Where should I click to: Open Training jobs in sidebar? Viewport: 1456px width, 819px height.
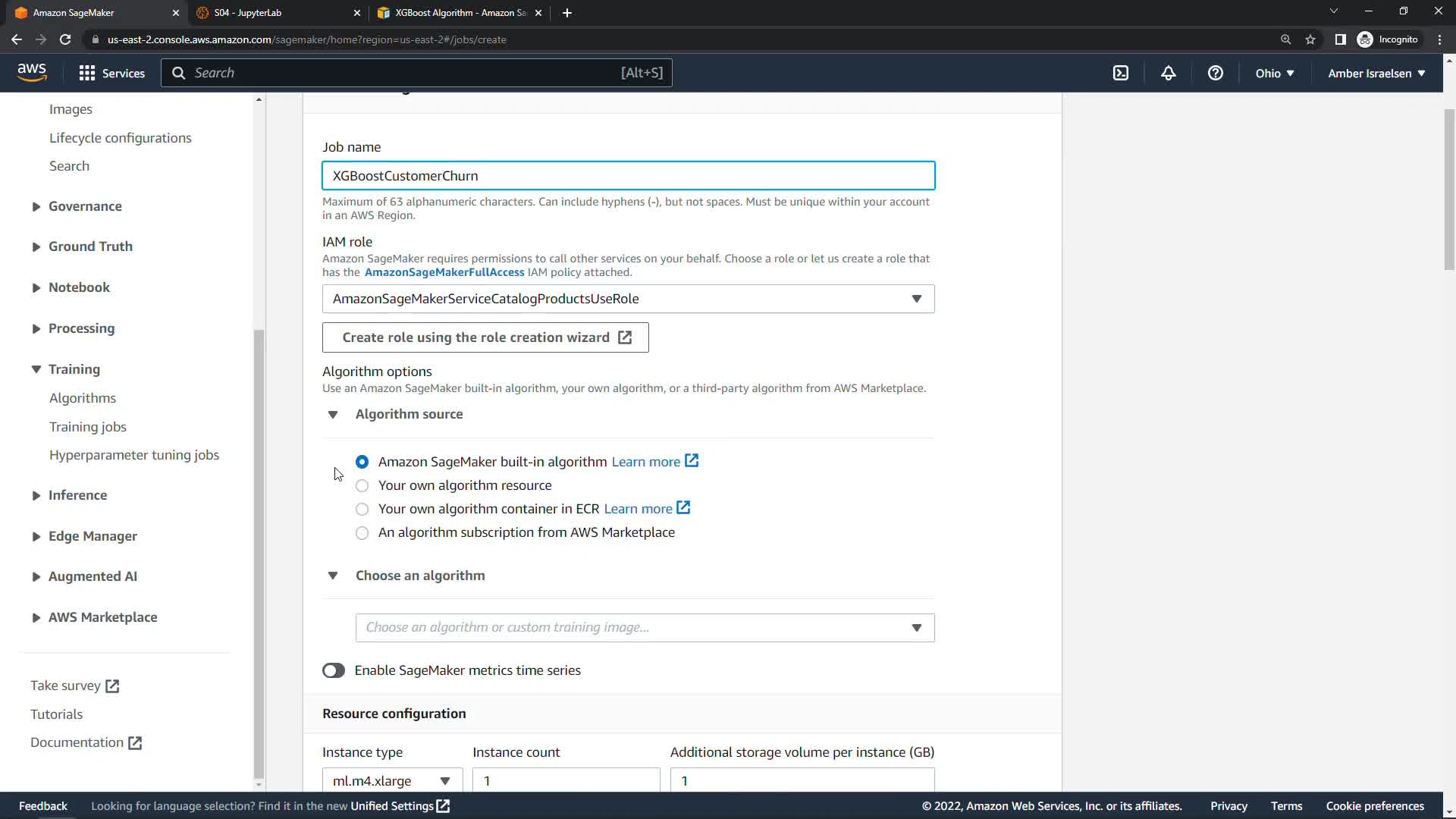[x=87, y=427]
